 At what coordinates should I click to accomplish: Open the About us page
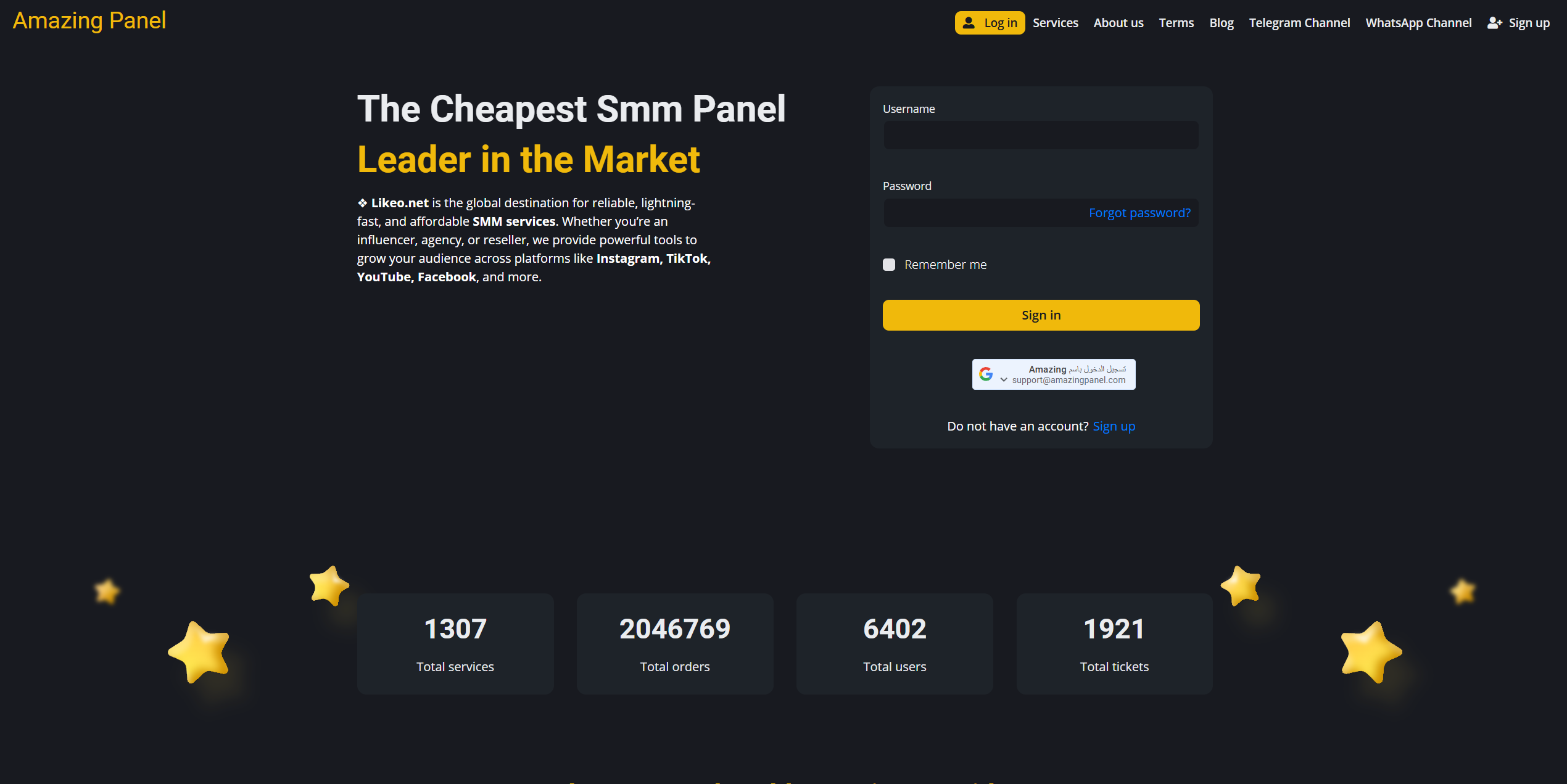[1118, 23]
